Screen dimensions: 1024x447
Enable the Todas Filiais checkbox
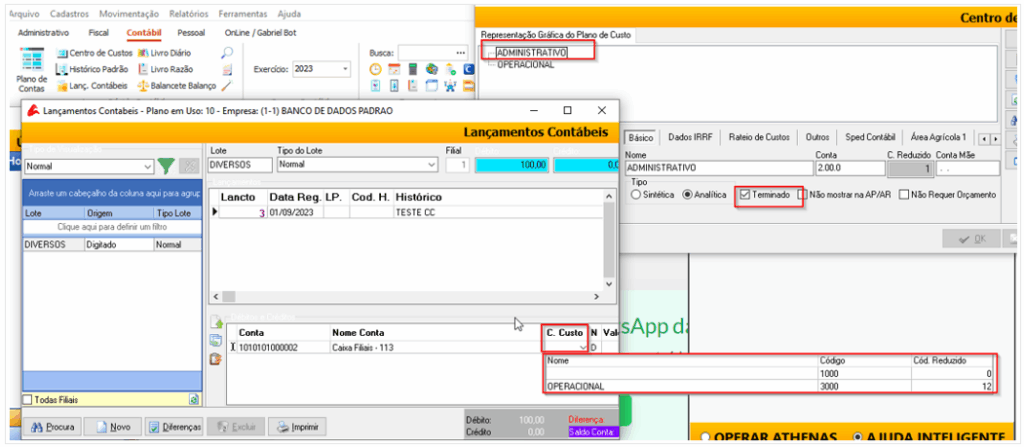coord(28,400)
